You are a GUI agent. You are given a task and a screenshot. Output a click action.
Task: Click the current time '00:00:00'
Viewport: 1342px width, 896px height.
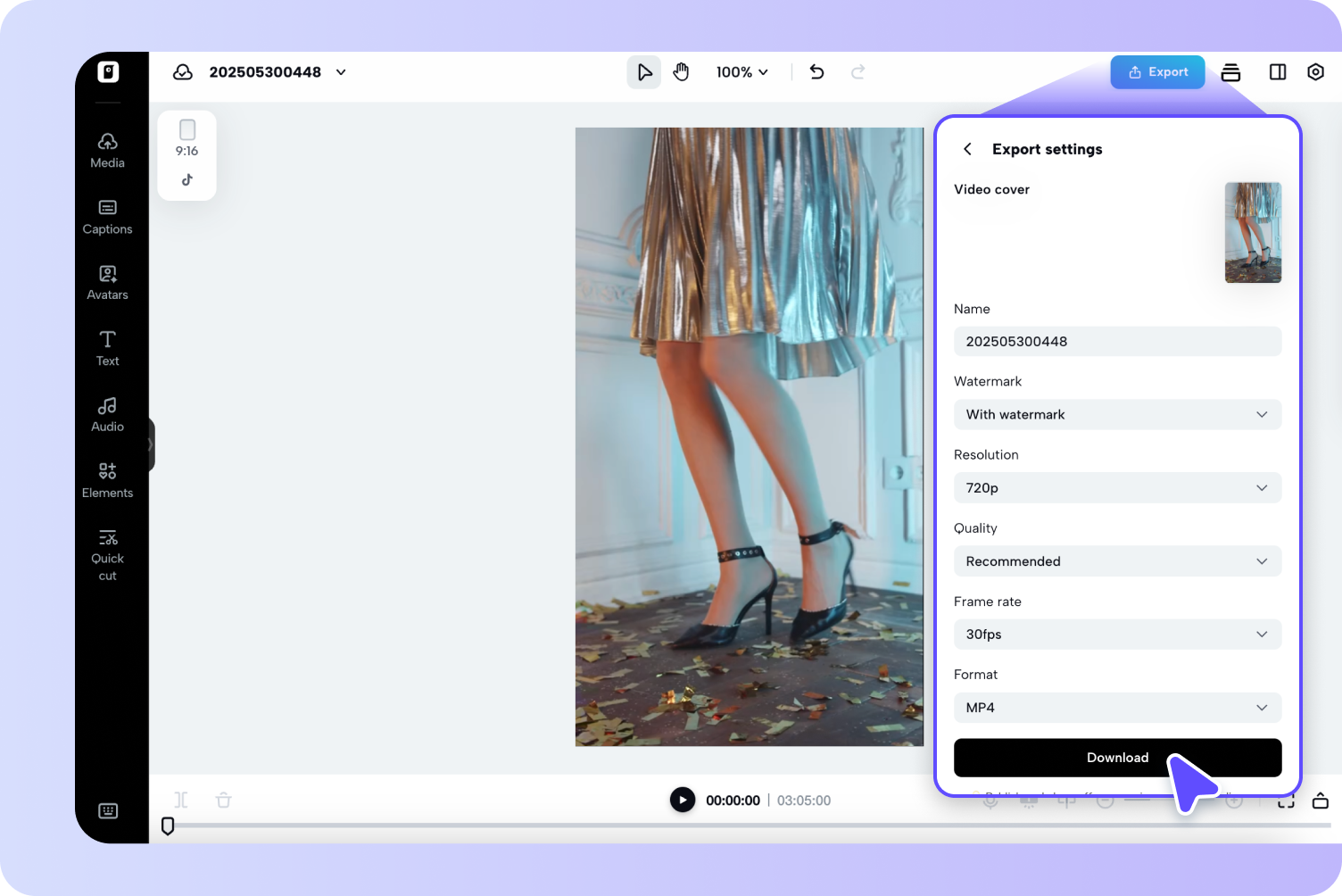pyautogui.click(x=733, y=801)
